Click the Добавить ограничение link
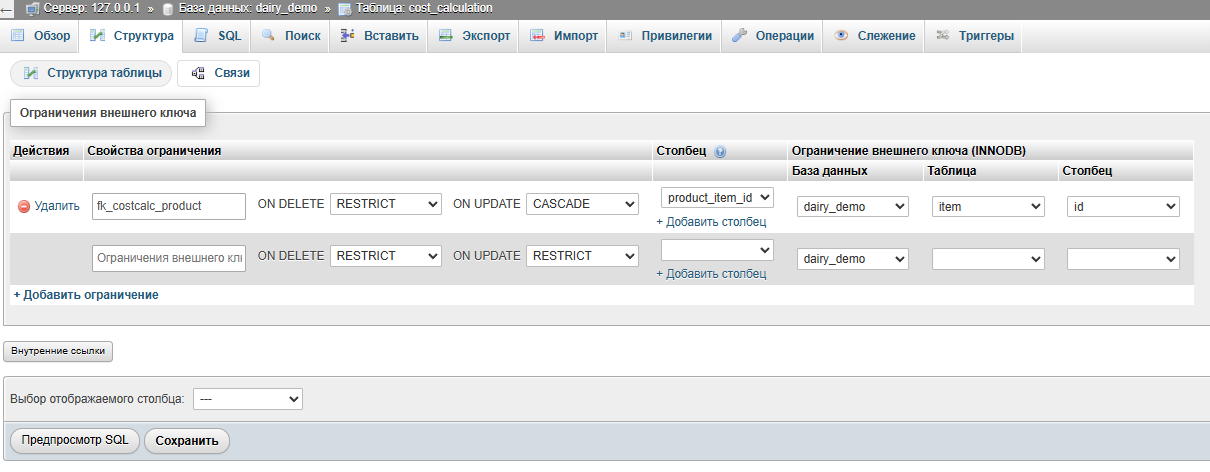The width and height of the screenshot is (1210, 472). coord(85,295)
